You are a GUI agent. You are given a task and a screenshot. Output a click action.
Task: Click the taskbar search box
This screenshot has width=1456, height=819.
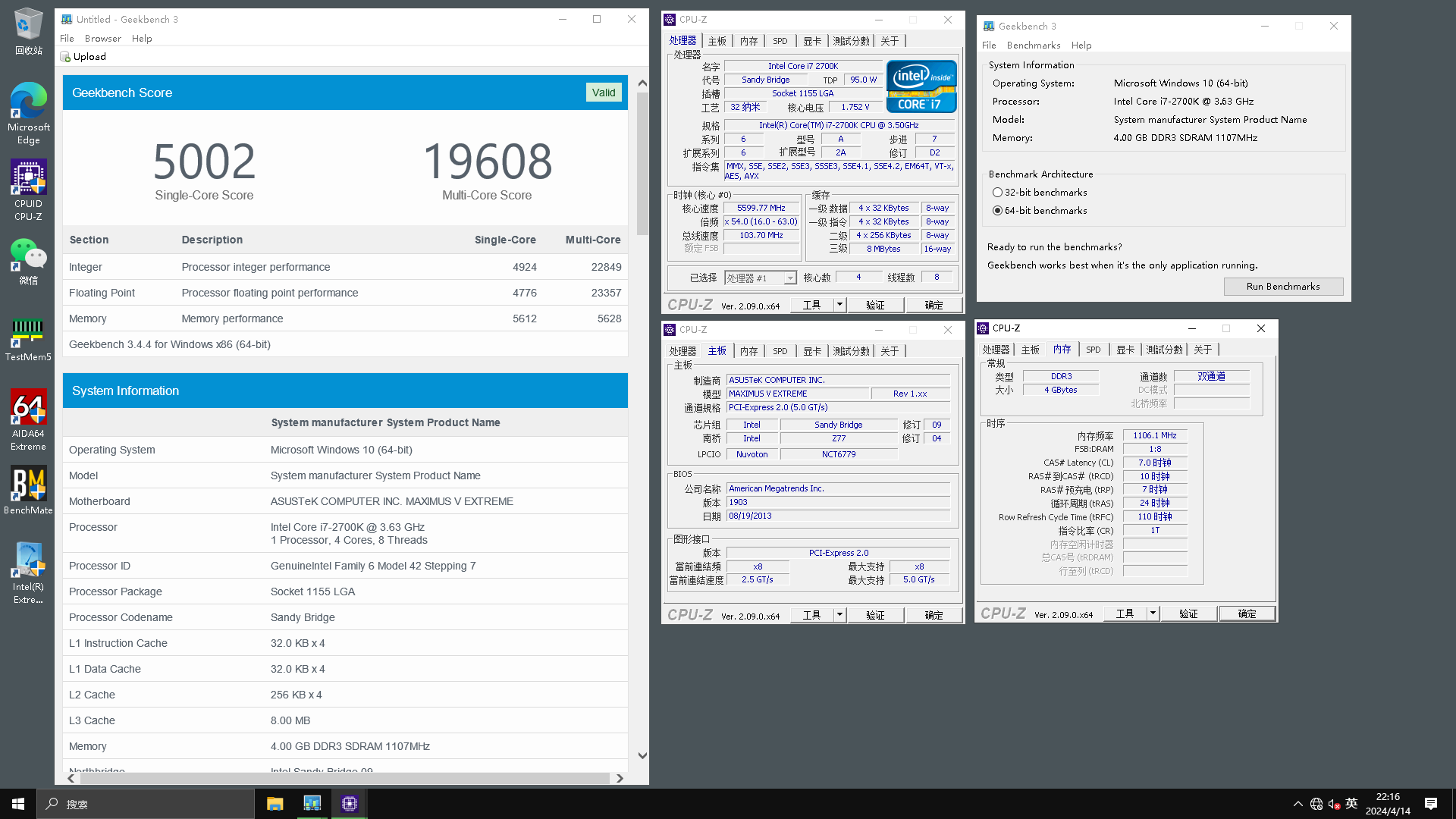point(146,804)
